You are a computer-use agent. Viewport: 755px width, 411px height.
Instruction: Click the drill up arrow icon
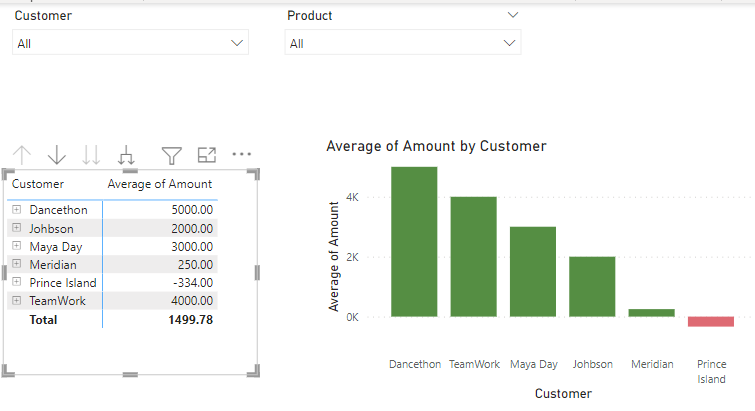(22, 155)
